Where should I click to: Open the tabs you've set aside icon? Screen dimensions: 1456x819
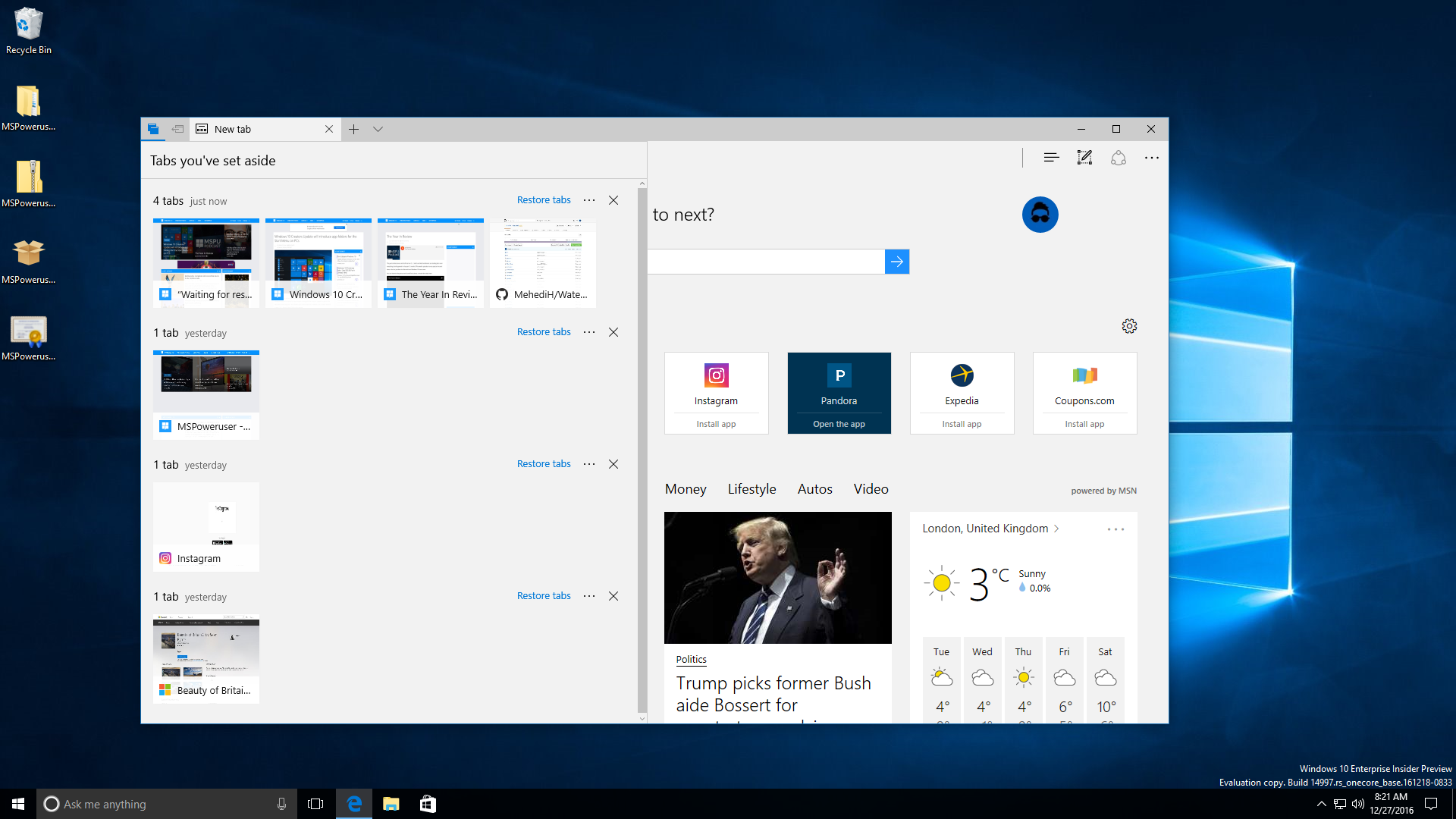tap(153, 129)
